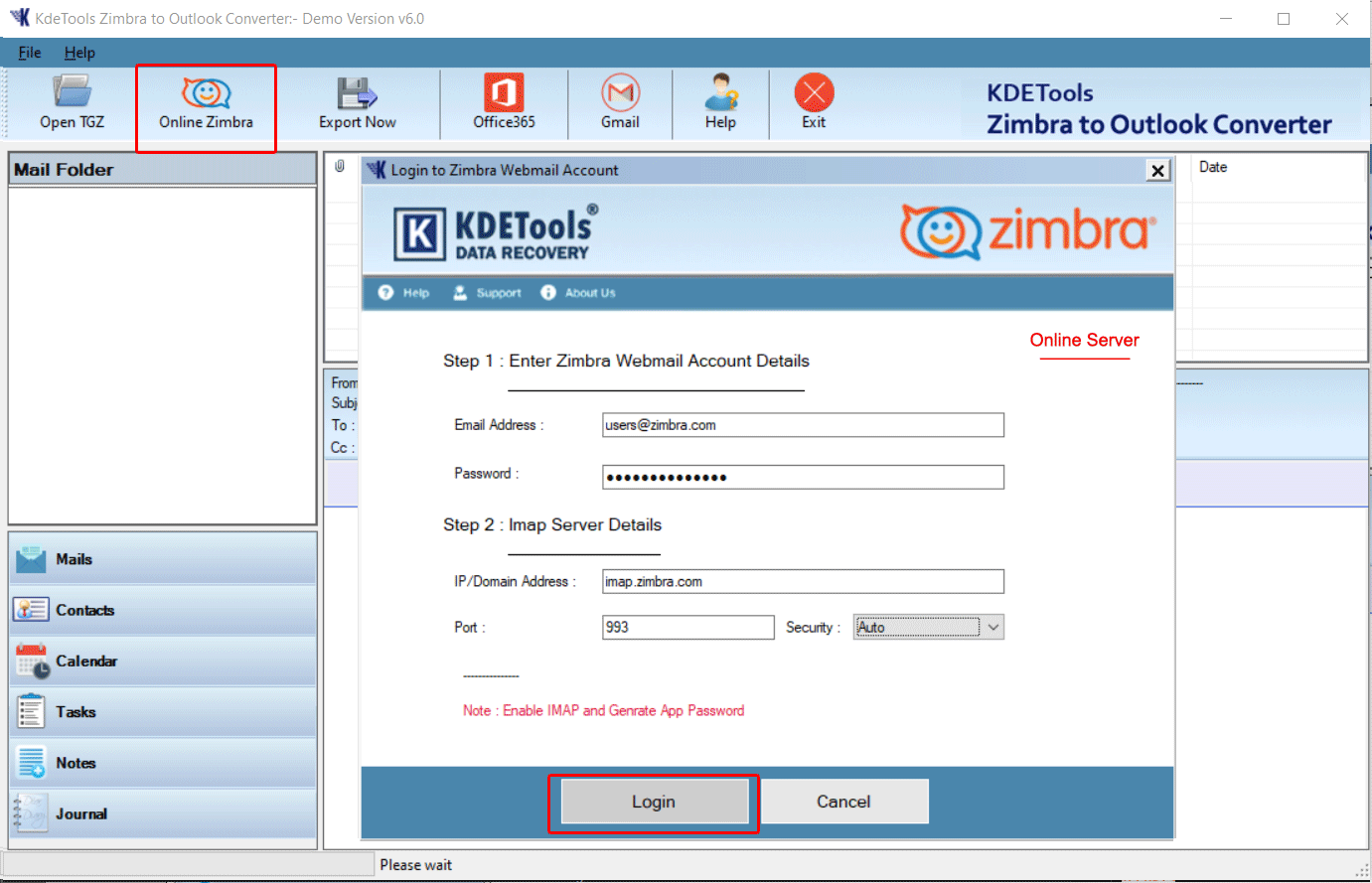Select the Open TGZ toolbar icon

71,102
